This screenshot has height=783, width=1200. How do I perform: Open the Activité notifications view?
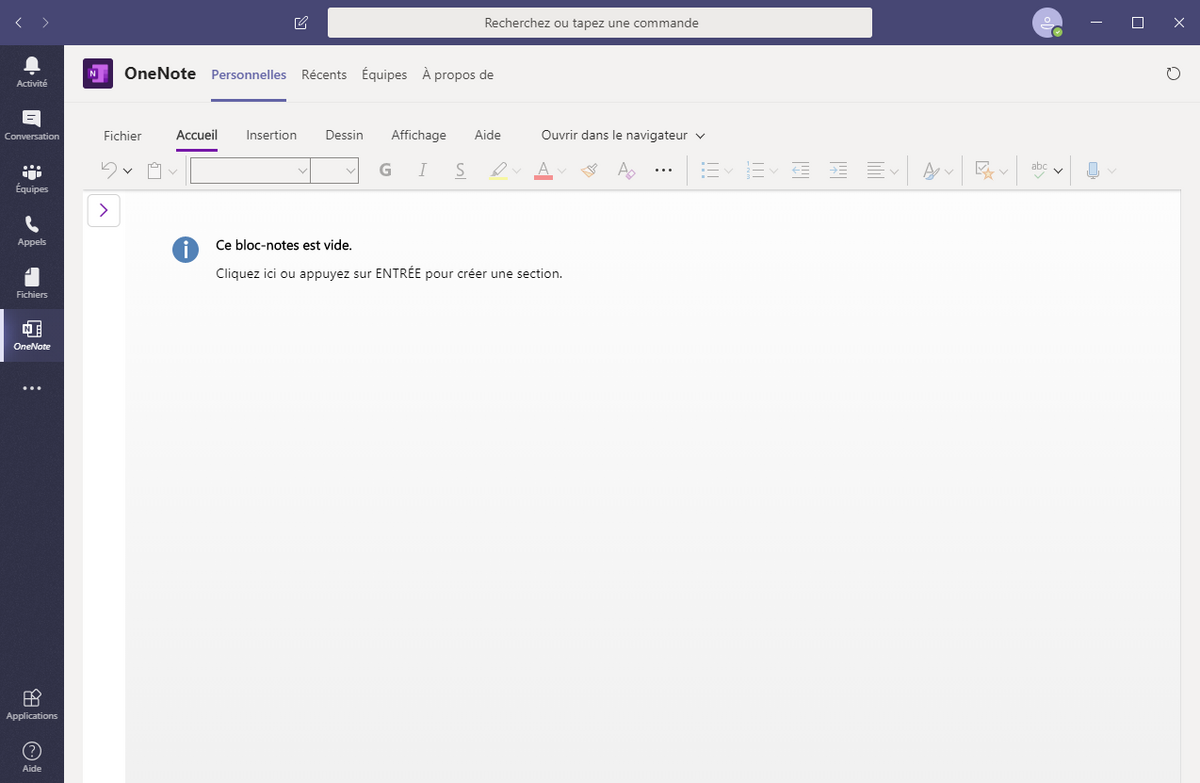click(32, 72)
